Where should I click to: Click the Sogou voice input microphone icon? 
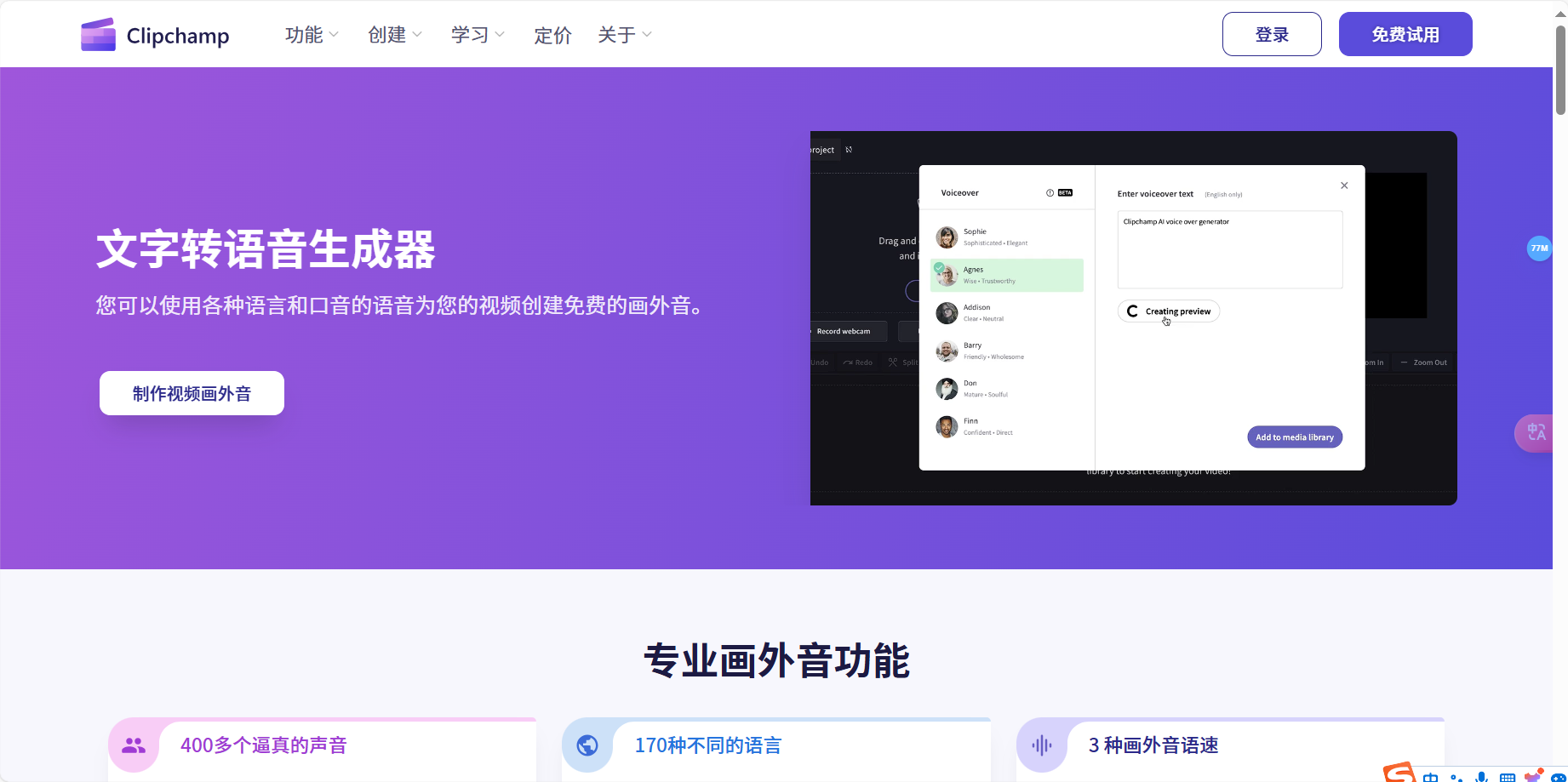point(1482,778)
